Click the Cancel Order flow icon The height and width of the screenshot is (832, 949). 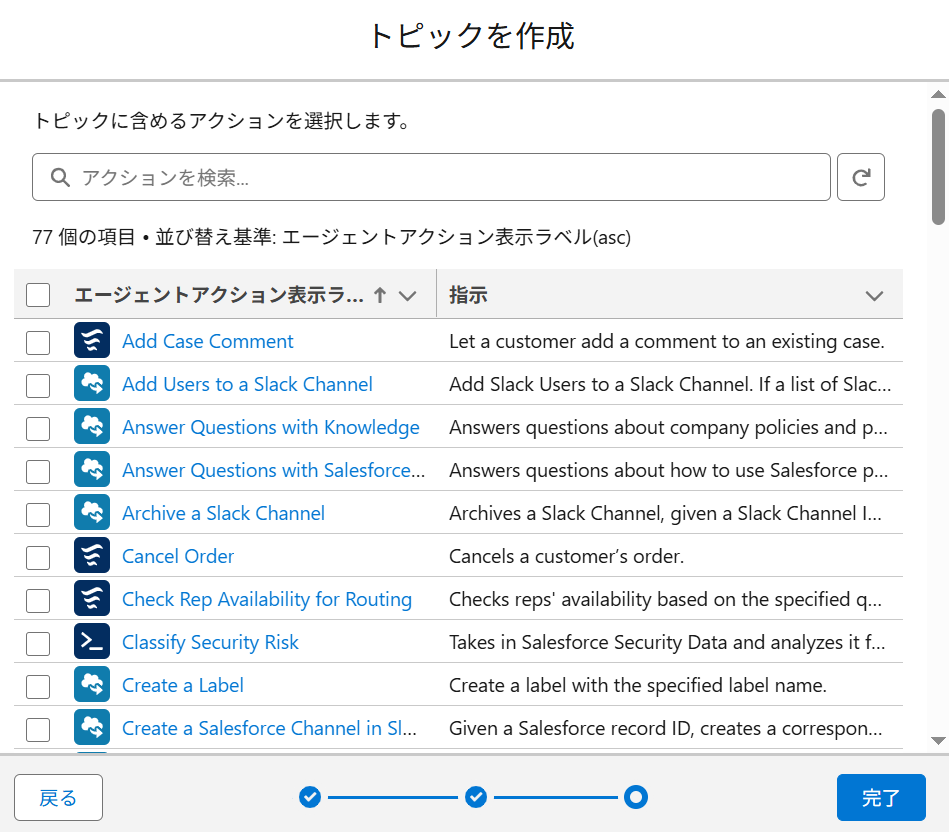pos(92,555)
